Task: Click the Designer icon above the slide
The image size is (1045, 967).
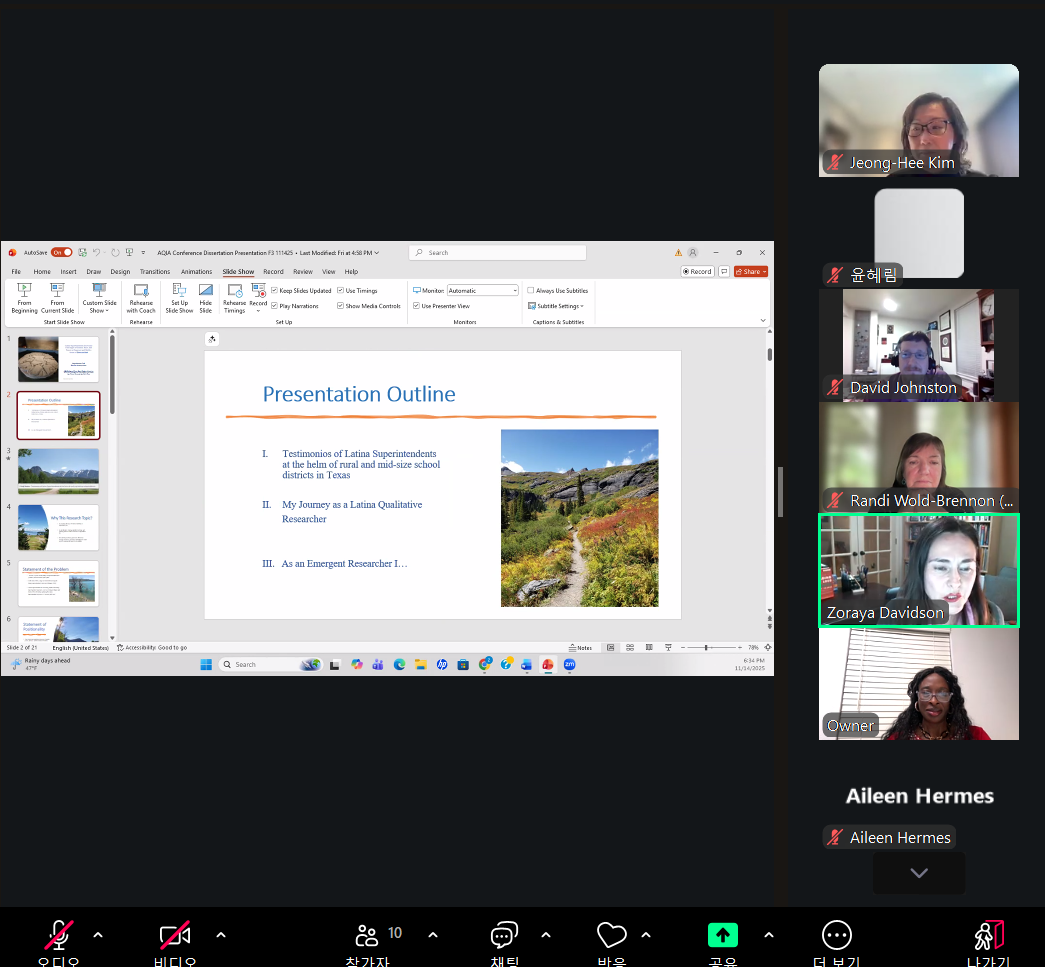Action: [x=212, y=339]
